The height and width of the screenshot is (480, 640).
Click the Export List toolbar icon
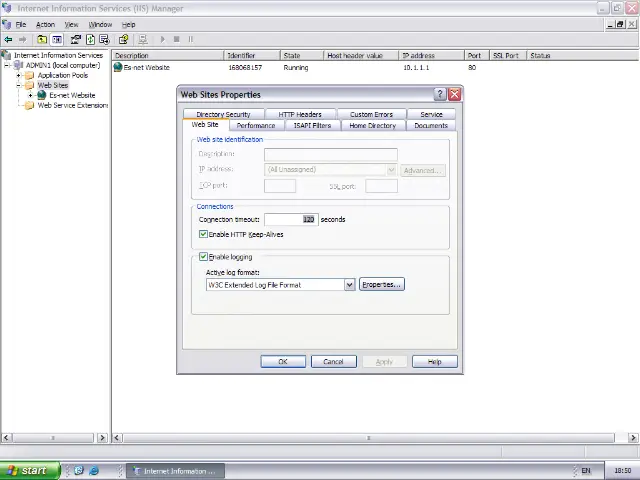point(104,40)
